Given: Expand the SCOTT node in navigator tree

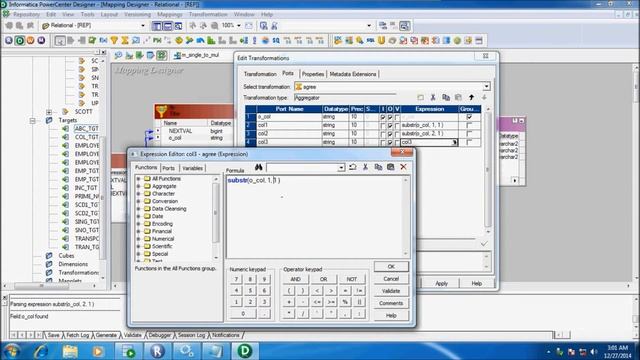Looking at the screenshot, I should 49,111.
